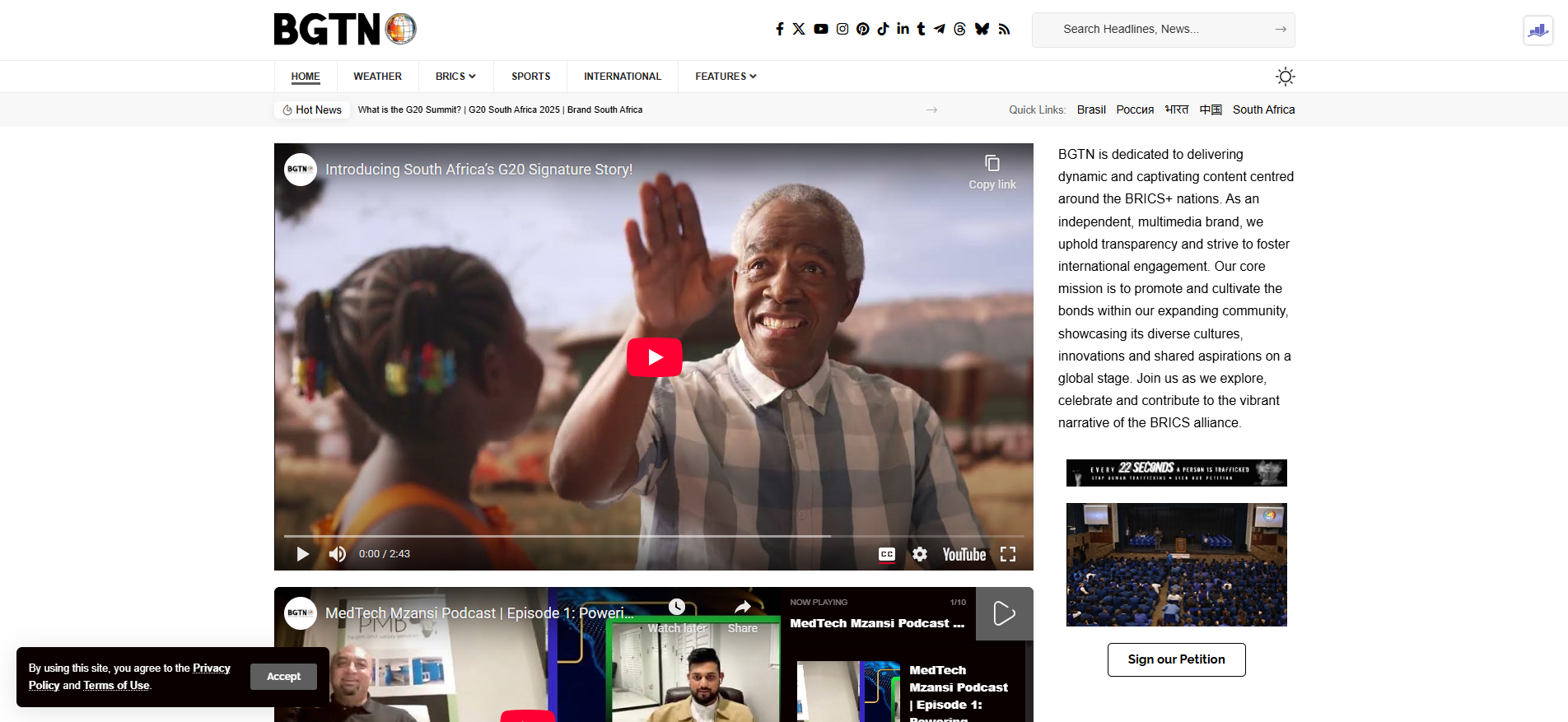Toggle closed captions on the video
This screenshot has height=722, width=1568.
click(x=887, y=554)
